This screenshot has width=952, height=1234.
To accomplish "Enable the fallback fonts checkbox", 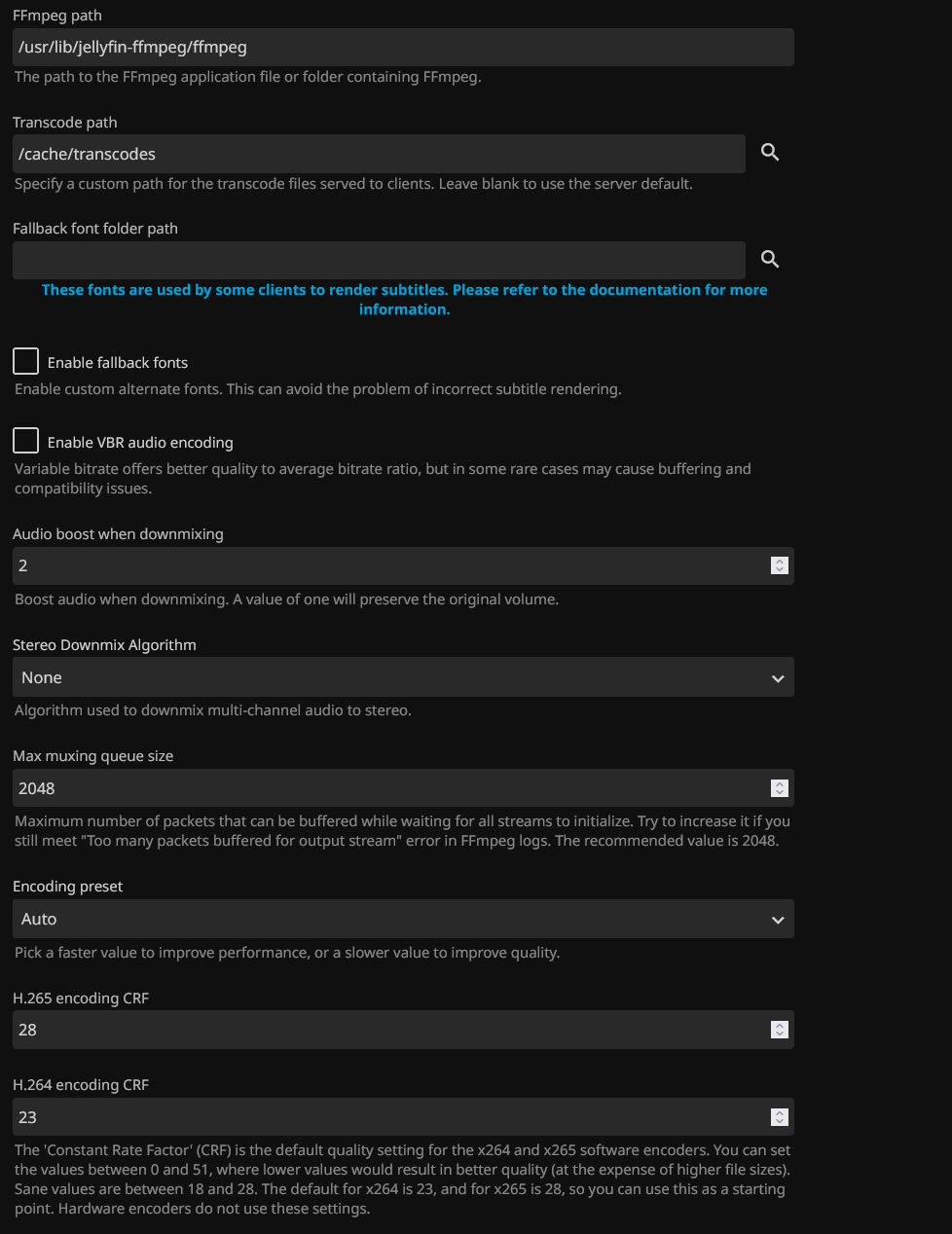I will [x=26, y=361].
